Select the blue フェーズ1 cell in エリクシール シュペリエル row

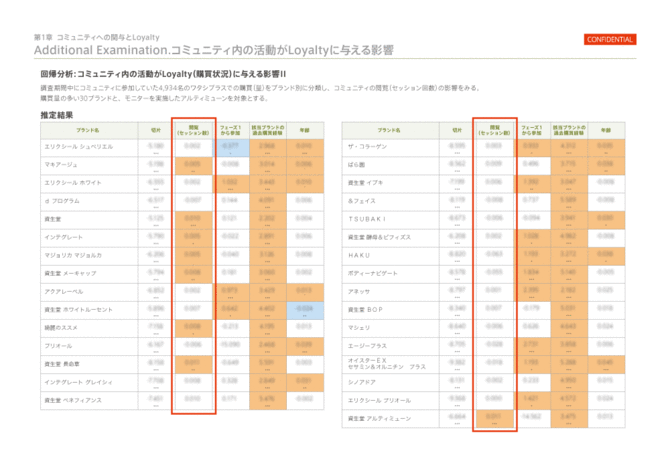231,148
